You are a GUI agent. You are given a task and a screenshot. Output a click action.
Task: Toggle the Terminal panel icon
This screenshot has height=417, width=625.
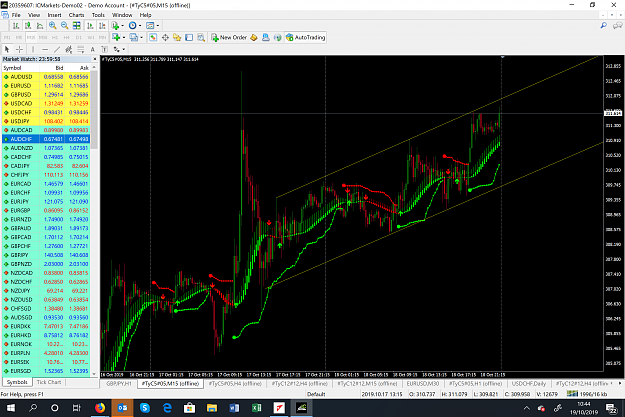[x=189, y=37]
